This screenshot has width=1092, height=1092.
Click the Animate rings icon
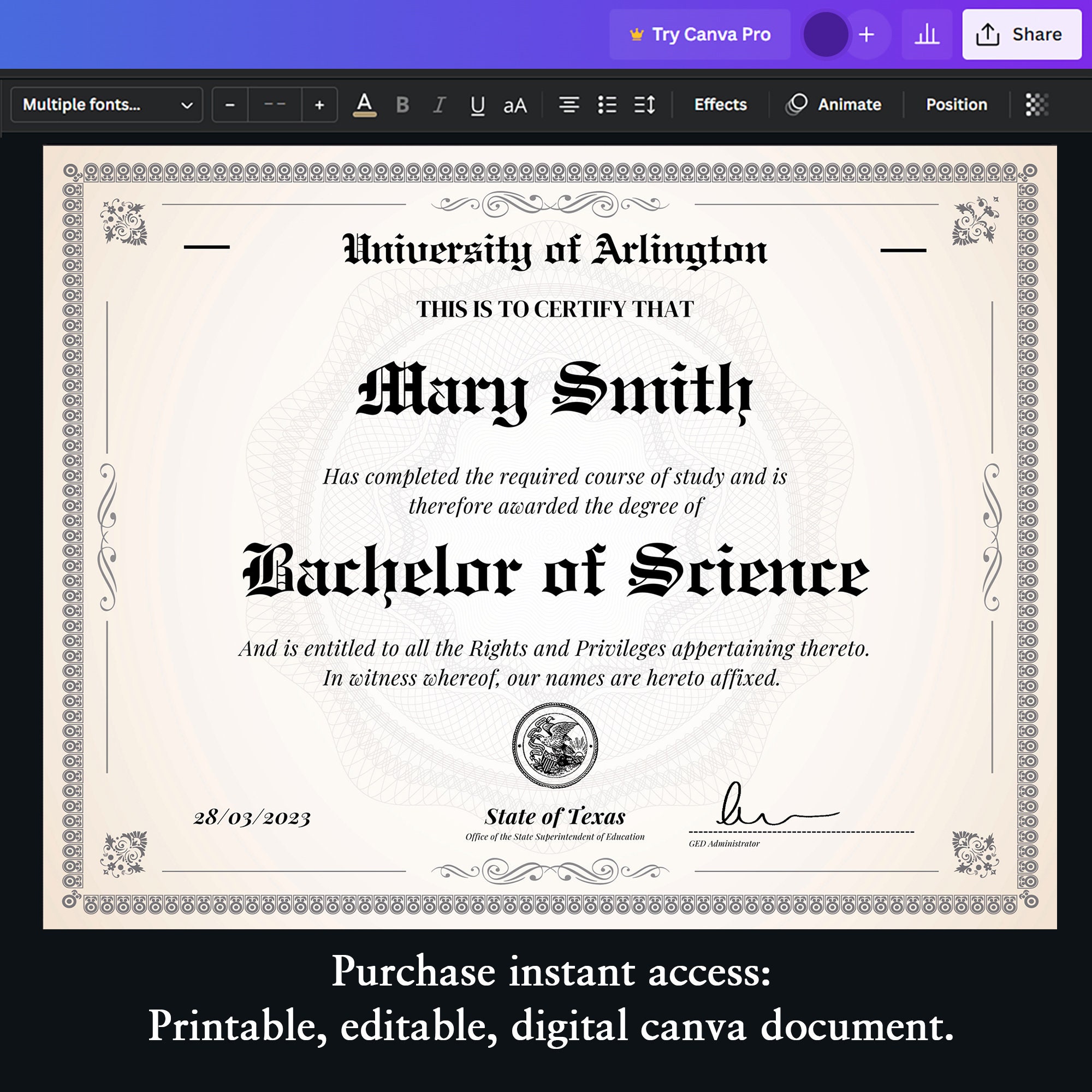click(x=797, y=105)
